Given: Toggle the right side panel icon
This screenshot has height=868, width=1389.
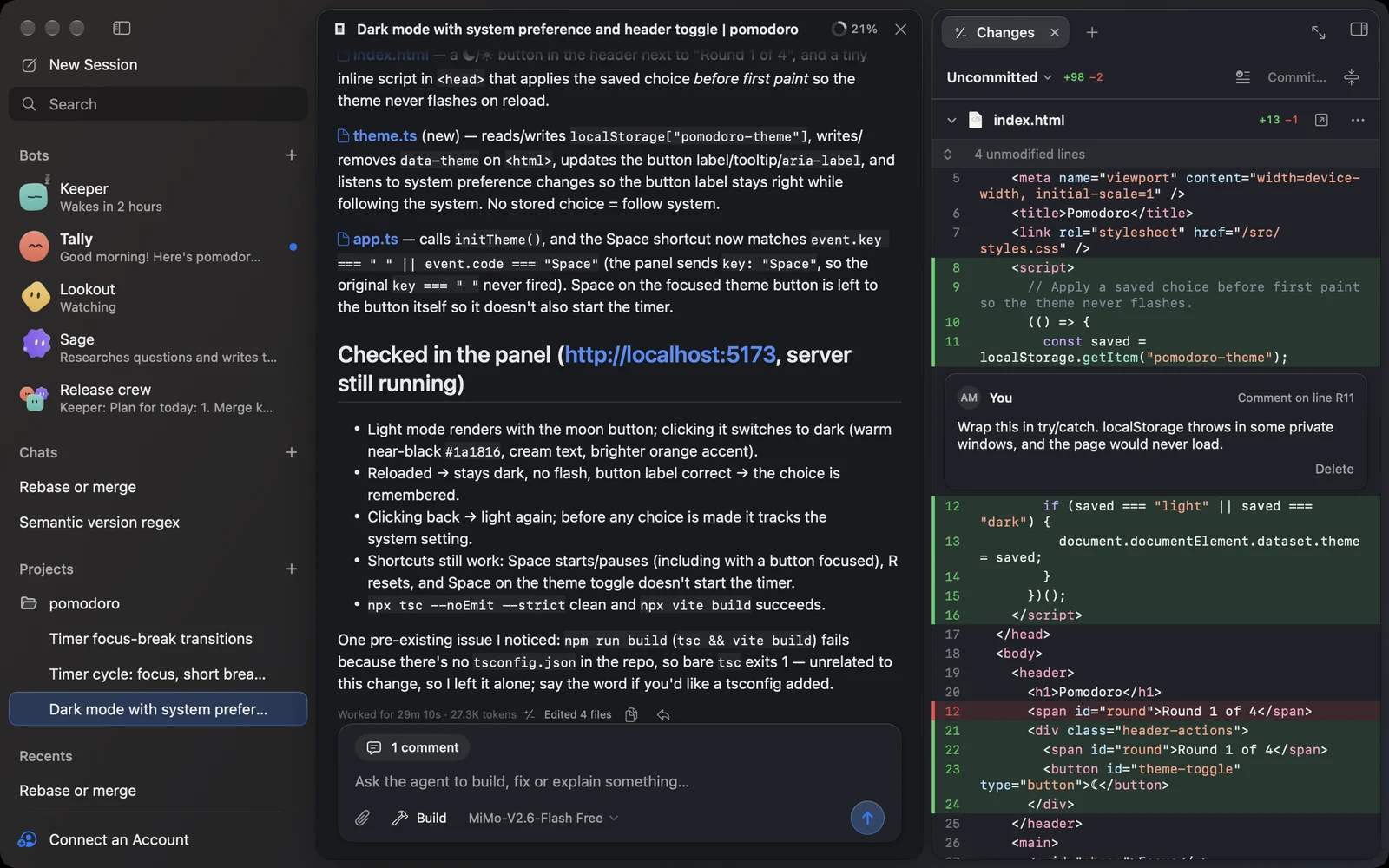Looking at the screenshot, I should click(1359, 30).
